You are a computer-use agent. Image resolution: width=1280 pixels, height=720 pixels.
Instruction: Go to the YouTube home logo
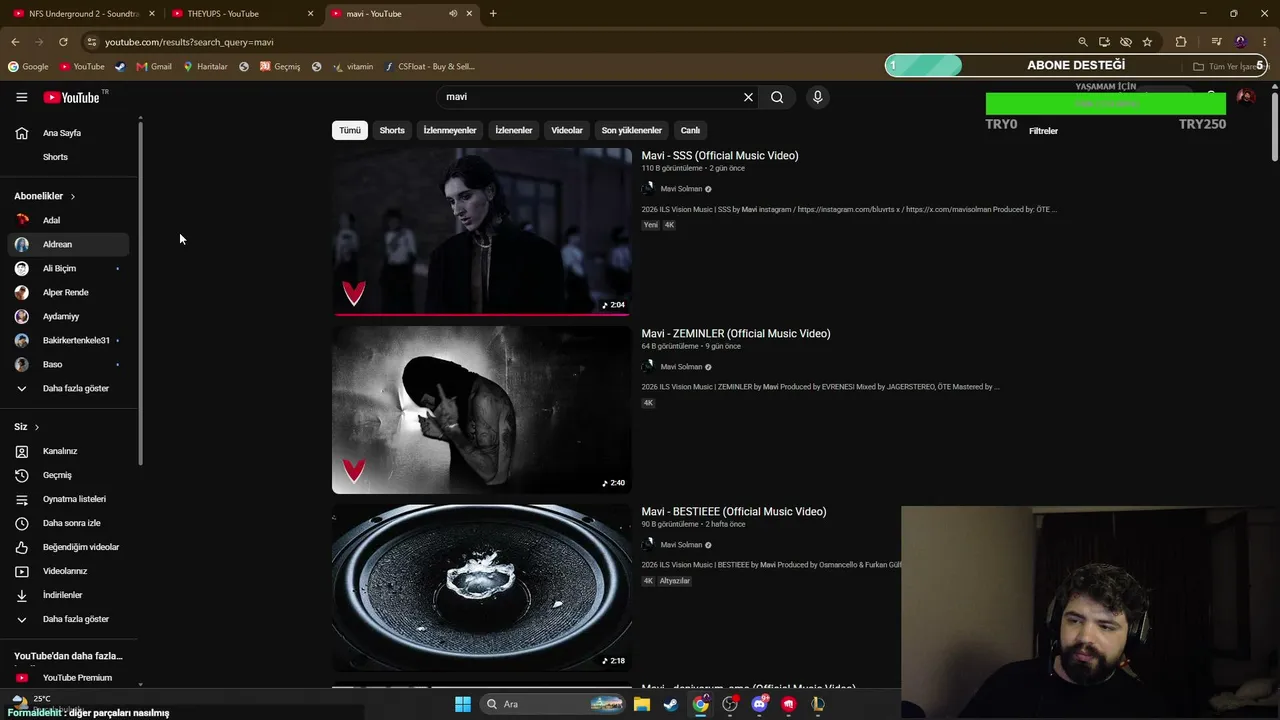pos(71,97)
